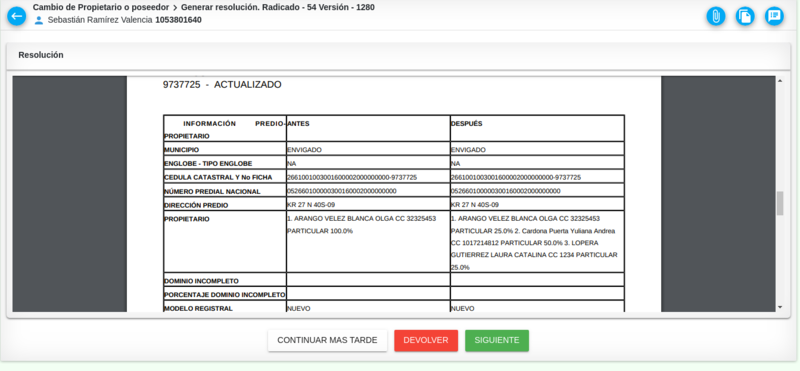Click 'NA' in the DESPUÉS column

coord(455,164)
